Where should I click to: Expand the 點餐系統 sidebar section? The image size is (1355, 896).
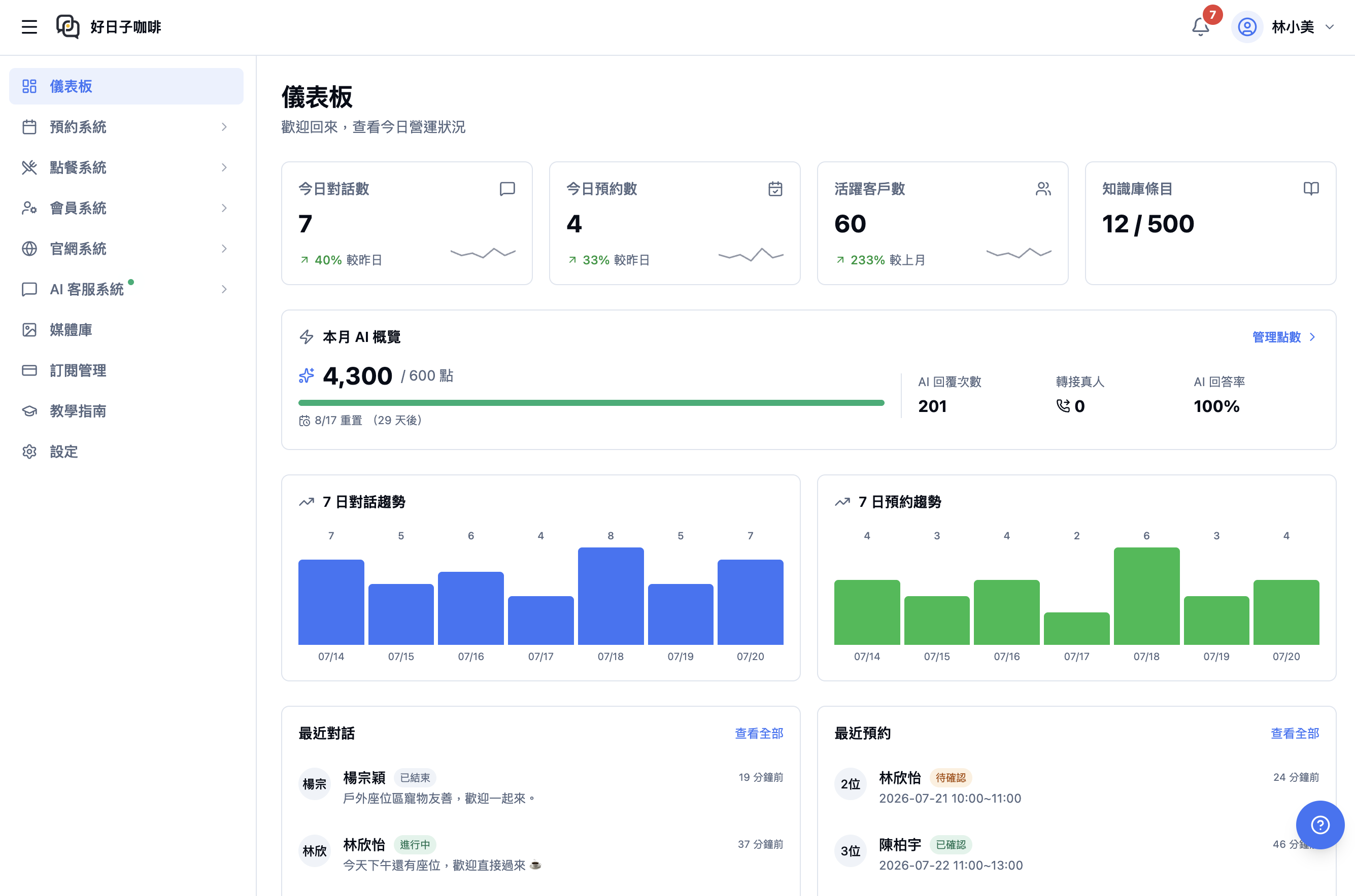126,167
